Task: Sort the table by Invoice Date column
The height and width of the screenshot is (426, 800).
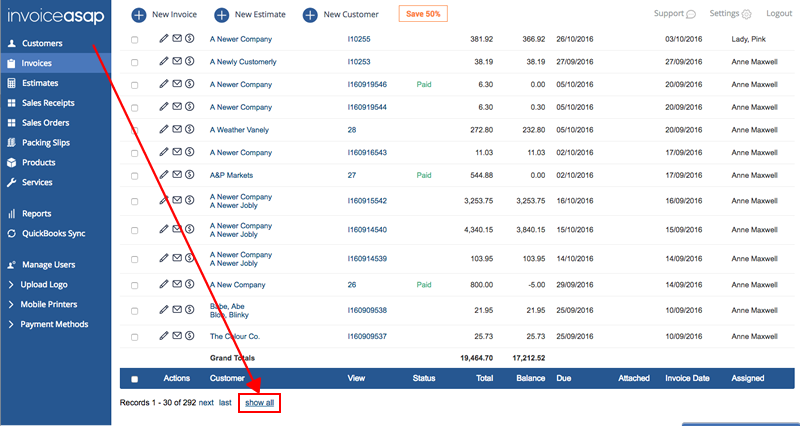Action: click(x=688, y=379)
